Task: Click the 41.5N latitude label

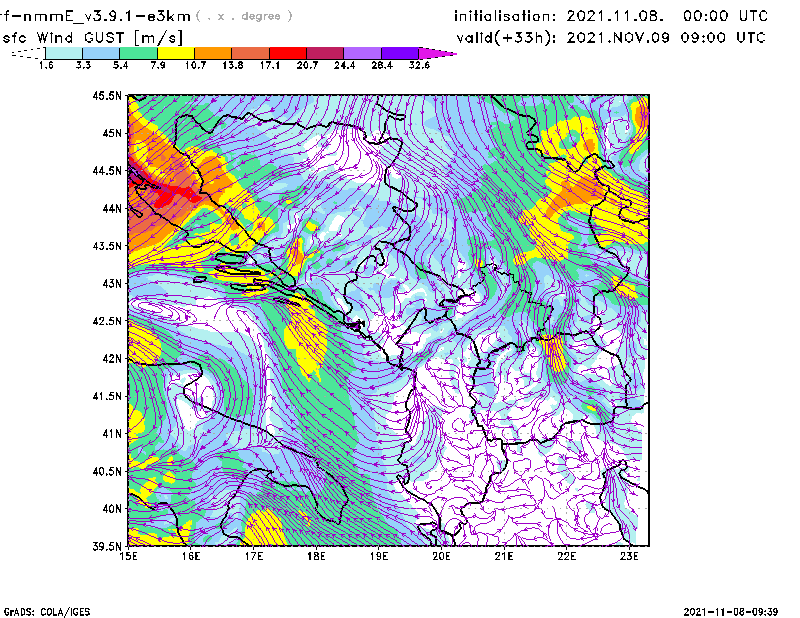Action: pyautogui.click(x=107, y=395)
